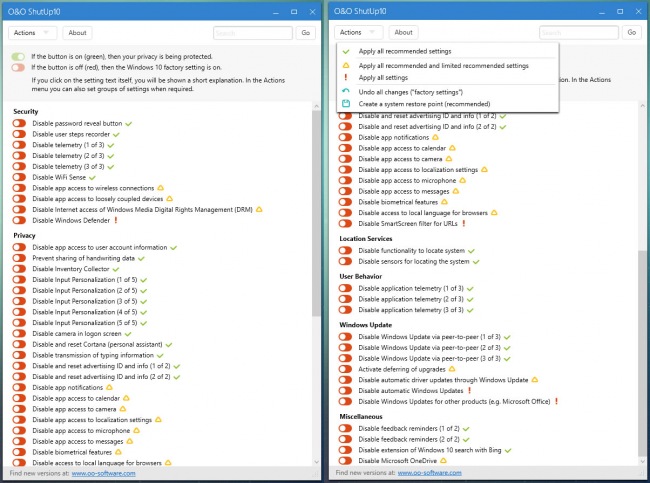Click About button in right window
The width and height of the screenshot is (650, 483).
pos(403,32)
